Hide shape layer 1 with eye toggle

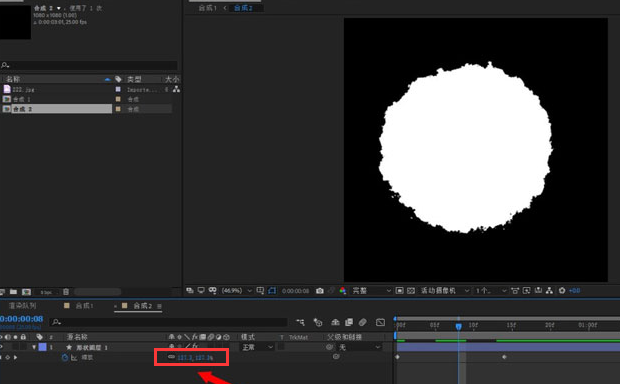click(1, 347)
